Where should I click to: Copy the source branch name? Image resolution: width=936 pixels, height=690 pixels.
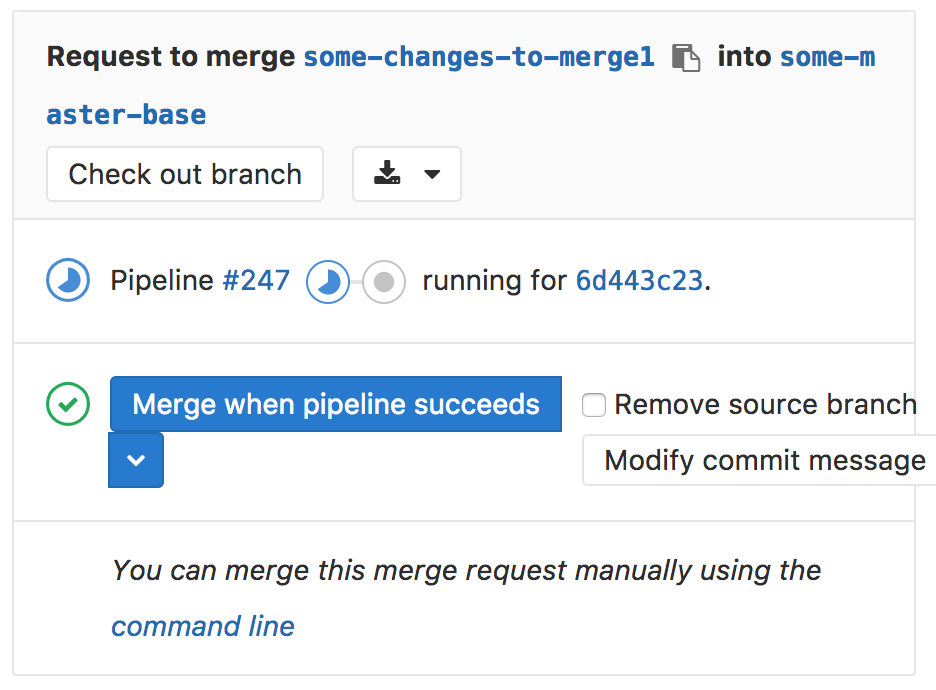coord(686,58)
